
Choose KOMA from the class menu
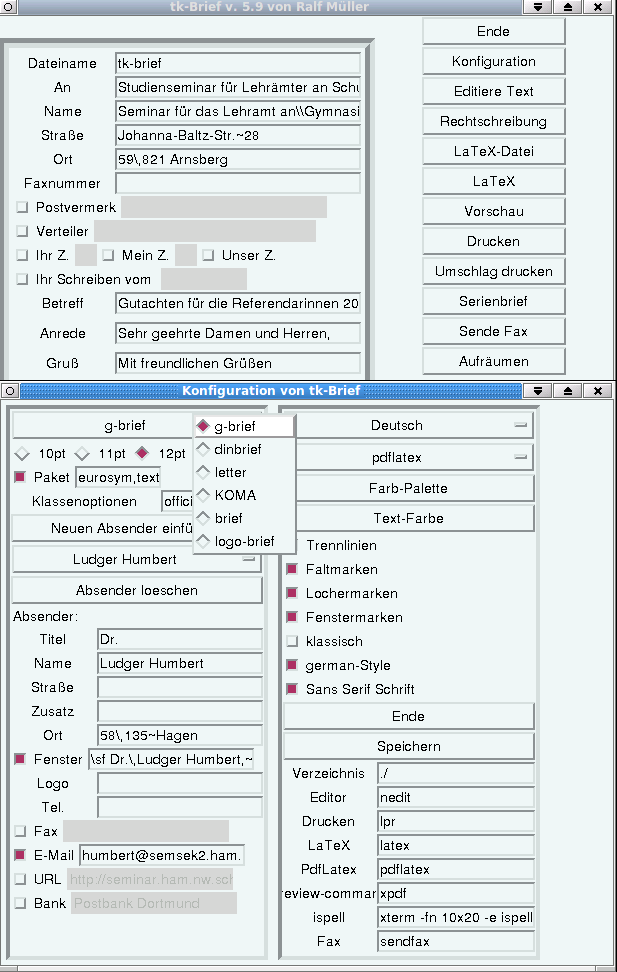244,495
